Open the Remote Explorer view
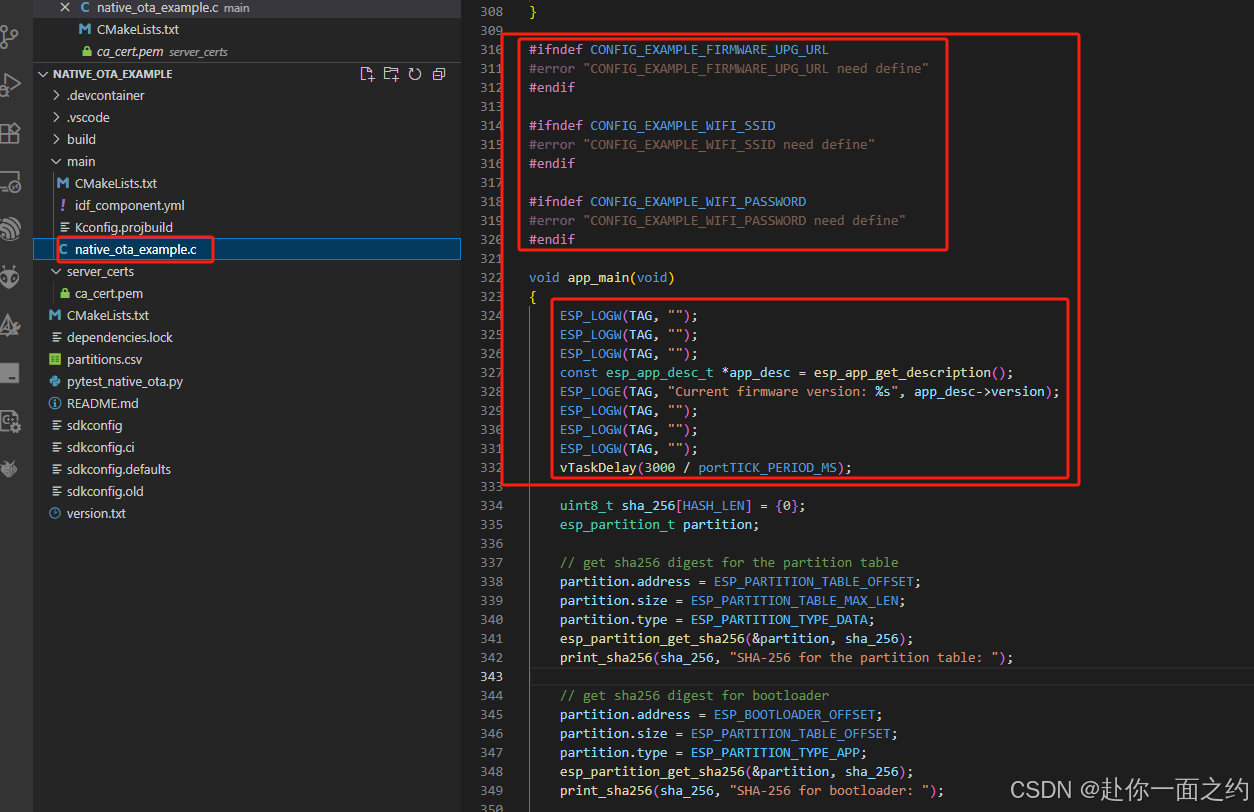 10,182
